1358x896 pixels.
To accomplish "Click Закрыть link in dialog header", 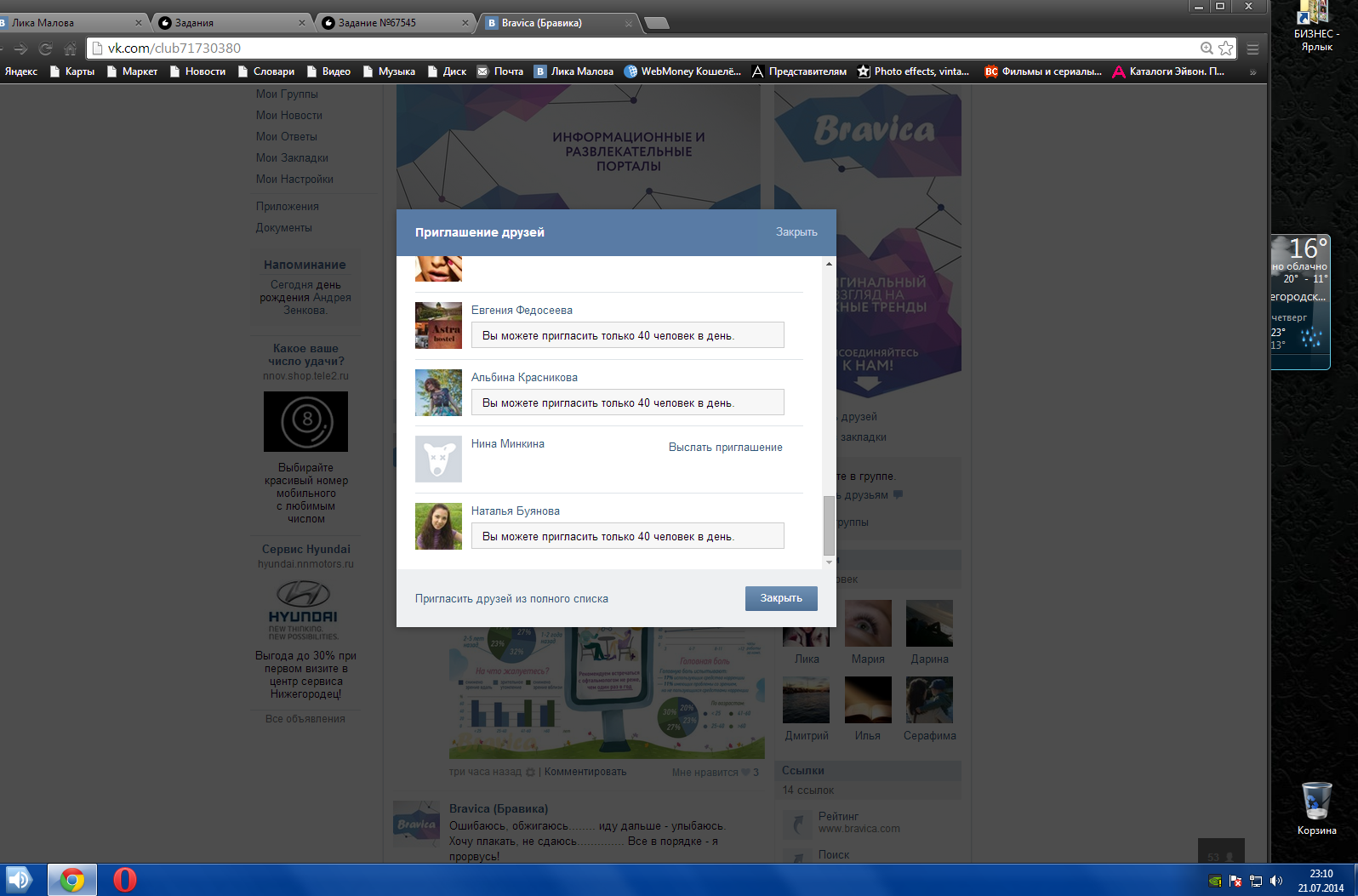I will (796, 232).
